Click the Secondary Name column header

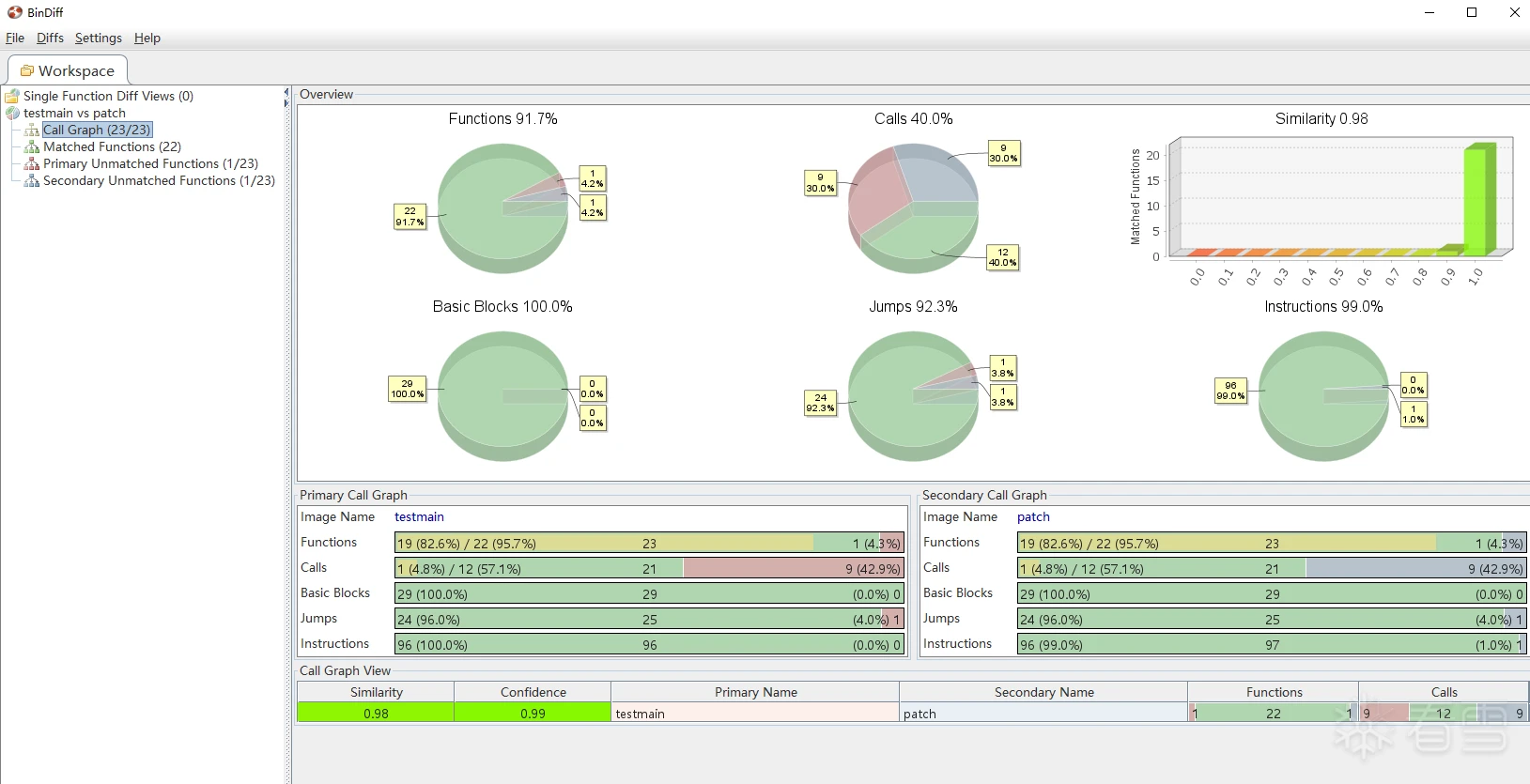[x=1043, y=692]
